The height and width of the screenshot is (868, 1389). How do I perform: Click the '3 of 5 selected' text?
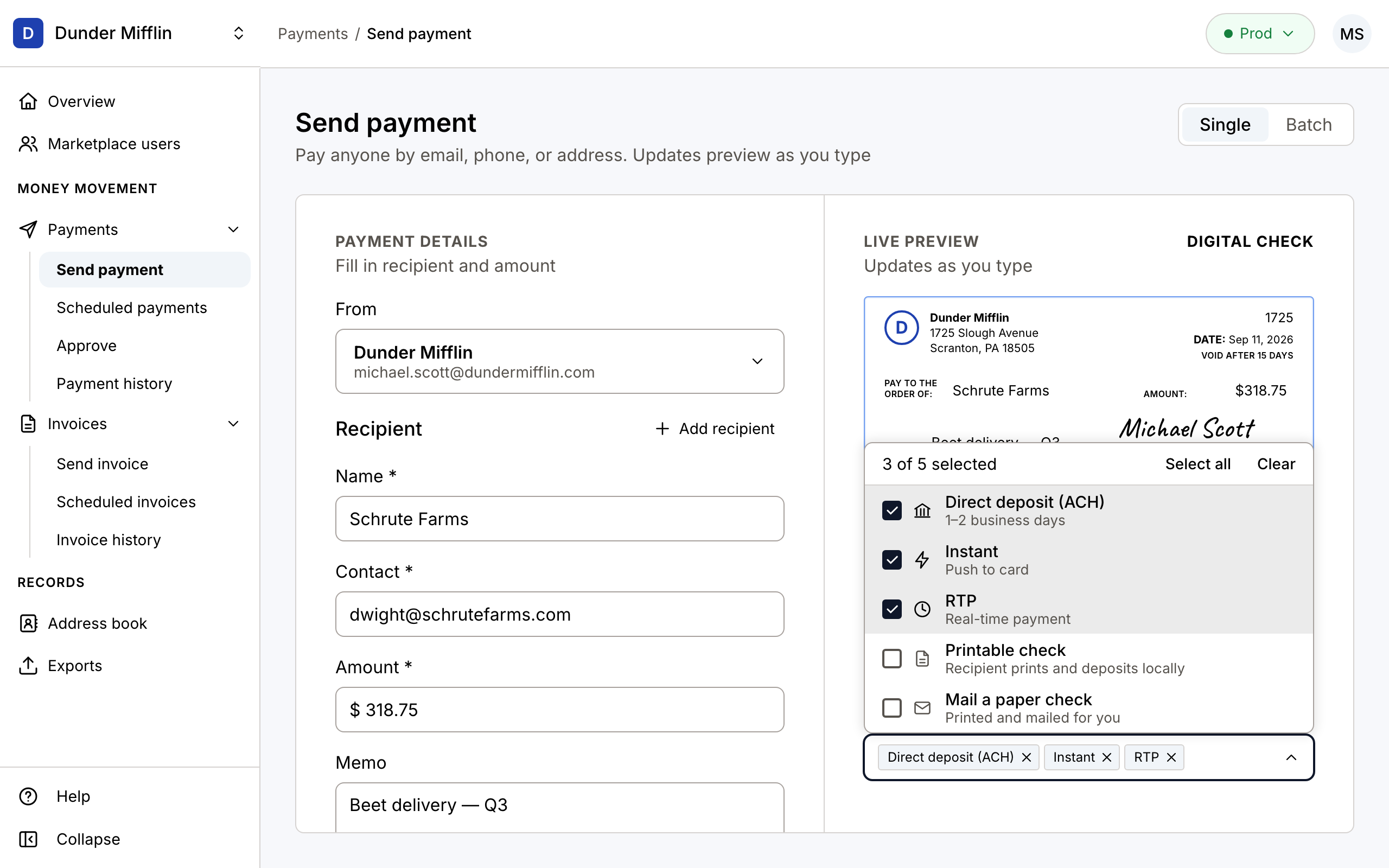(940, 464)
